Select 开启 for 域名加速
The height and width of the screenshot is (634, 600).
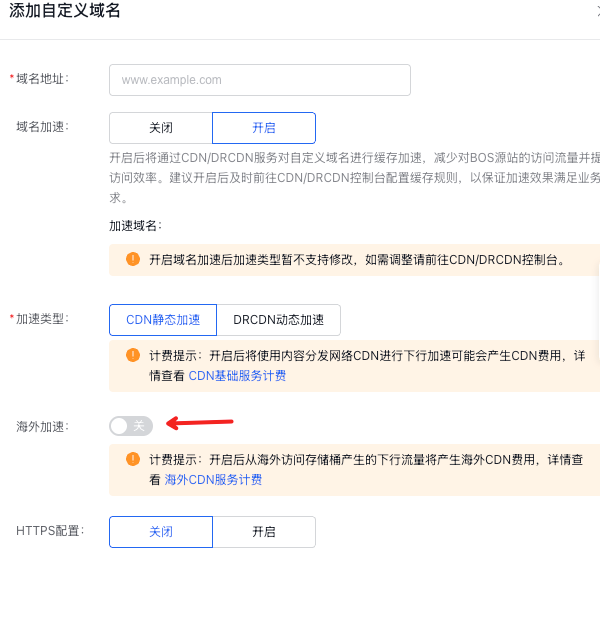coord(264,128)
